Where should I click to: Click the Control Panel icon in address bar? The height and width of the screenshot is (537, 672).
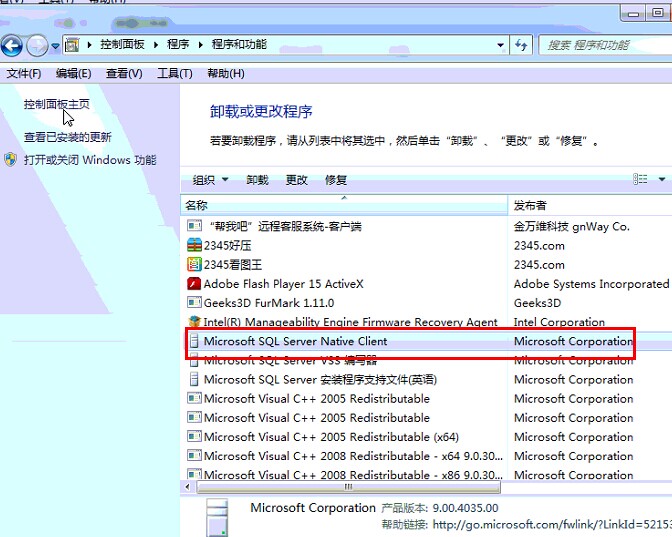tap(72, 45)
